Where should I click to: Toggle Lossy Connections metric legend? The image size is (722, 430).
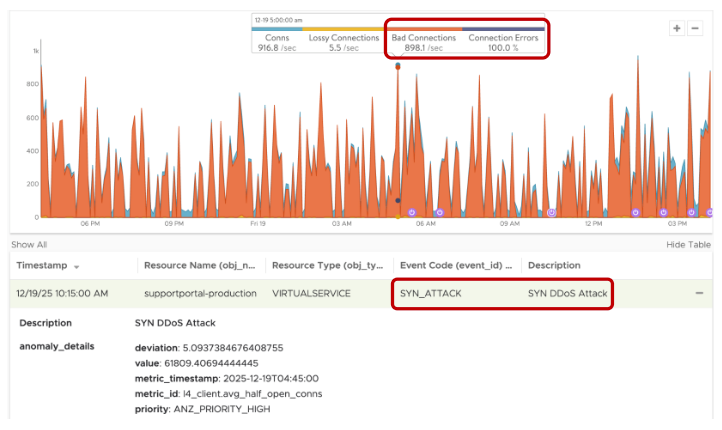point(344,42)
